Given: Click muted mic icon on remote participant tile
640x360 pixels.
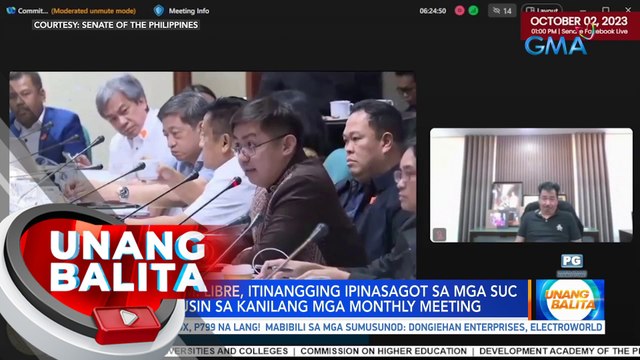Looking at the screenshot, I should [440, 234].
